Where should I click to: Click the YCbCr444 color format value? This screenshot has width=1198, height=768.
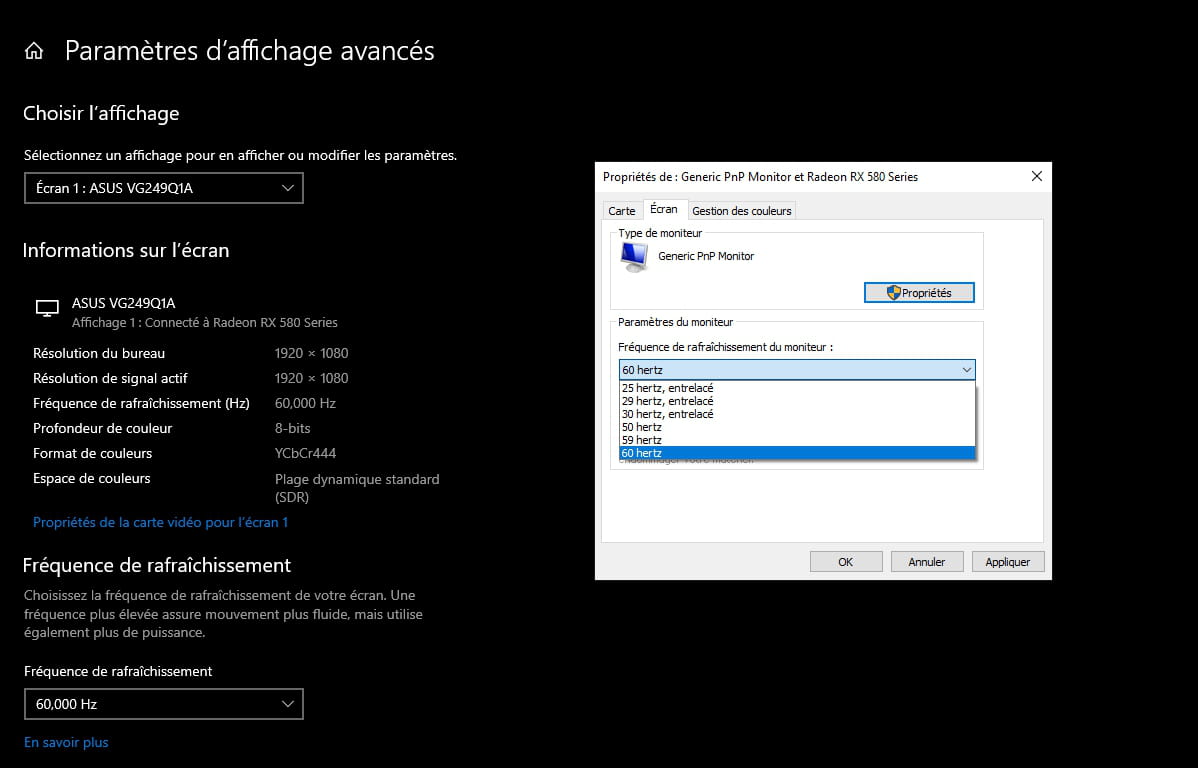click(x=305, y=454)
